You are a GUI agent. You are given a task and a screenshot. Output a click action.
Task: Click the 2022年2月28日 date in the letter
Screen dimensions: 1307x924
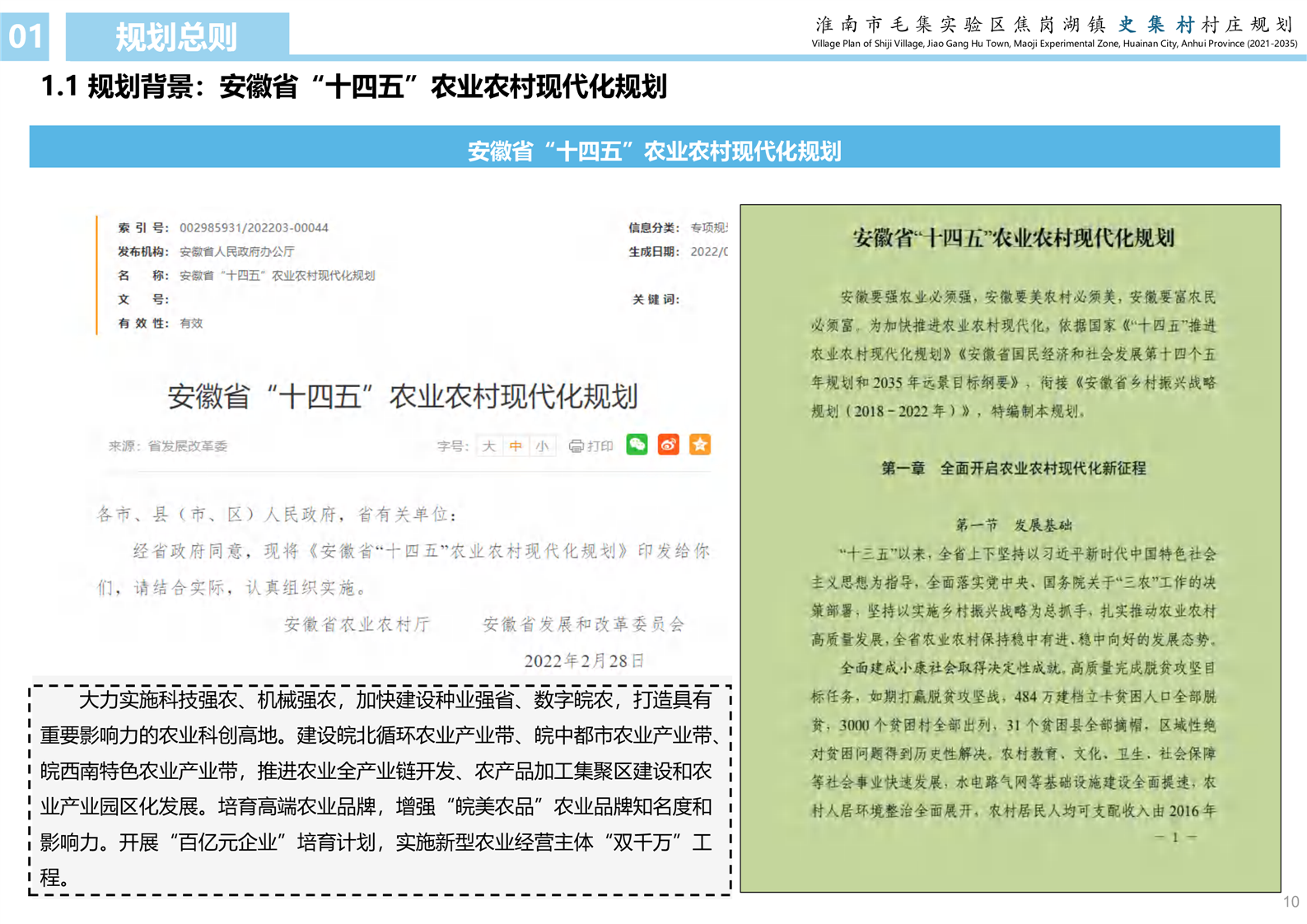pyautogui.click(x=583, y=660)
